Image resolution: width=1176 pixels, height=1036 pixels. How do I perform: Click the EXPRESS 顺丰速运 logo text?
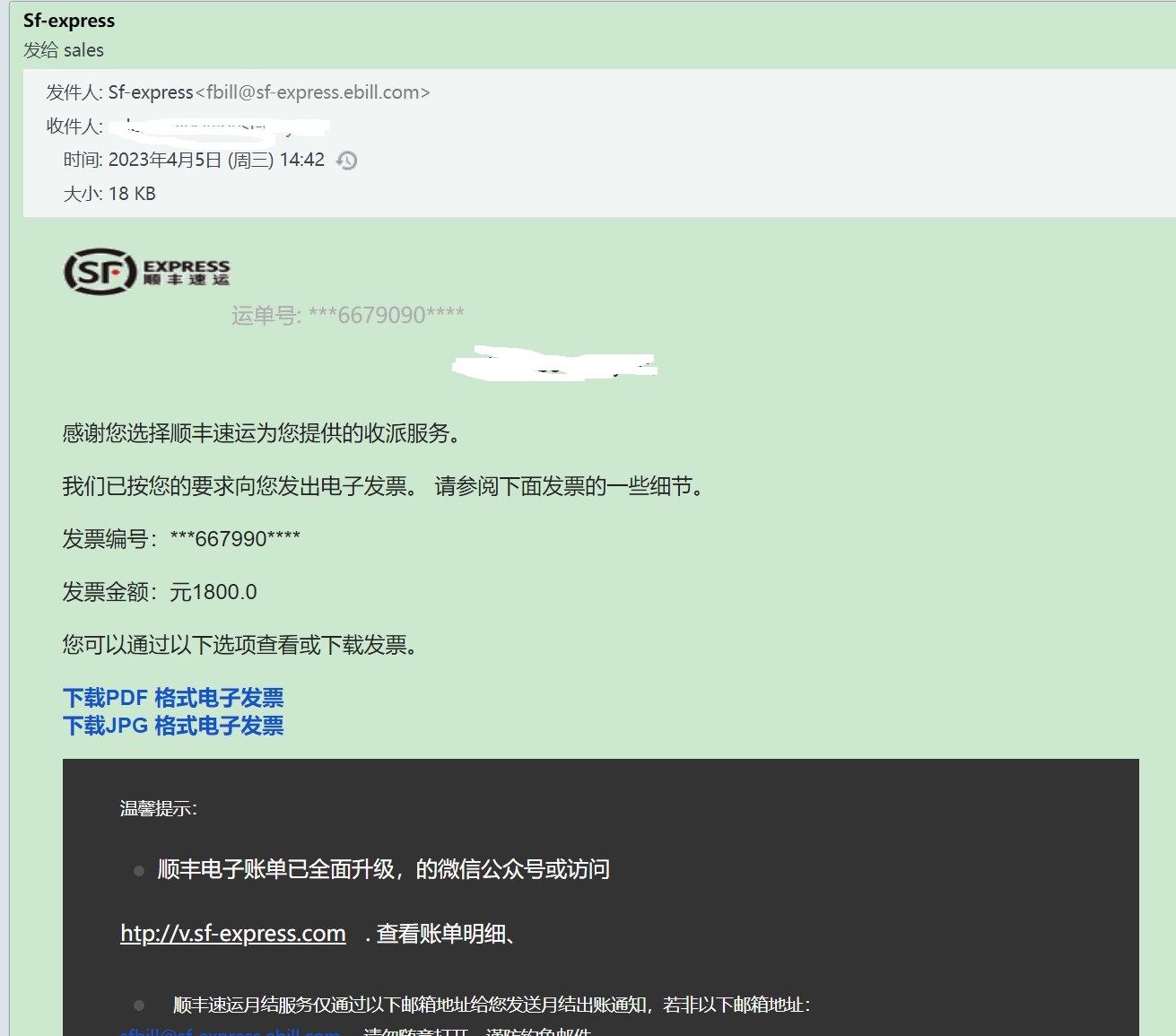tap(186, 271)
